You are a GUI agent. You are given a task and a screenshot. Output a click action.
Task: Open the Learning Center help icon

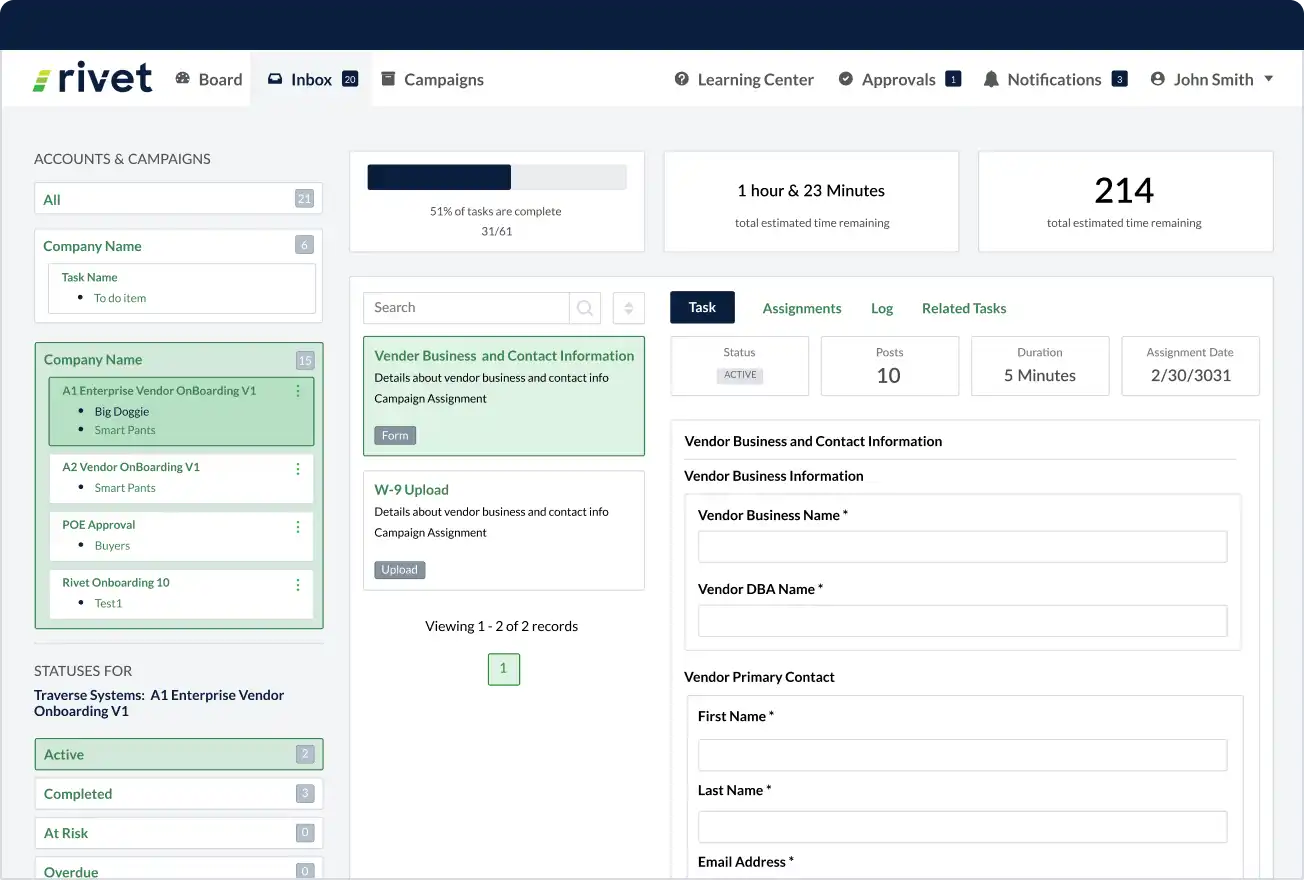click(683, 79)
